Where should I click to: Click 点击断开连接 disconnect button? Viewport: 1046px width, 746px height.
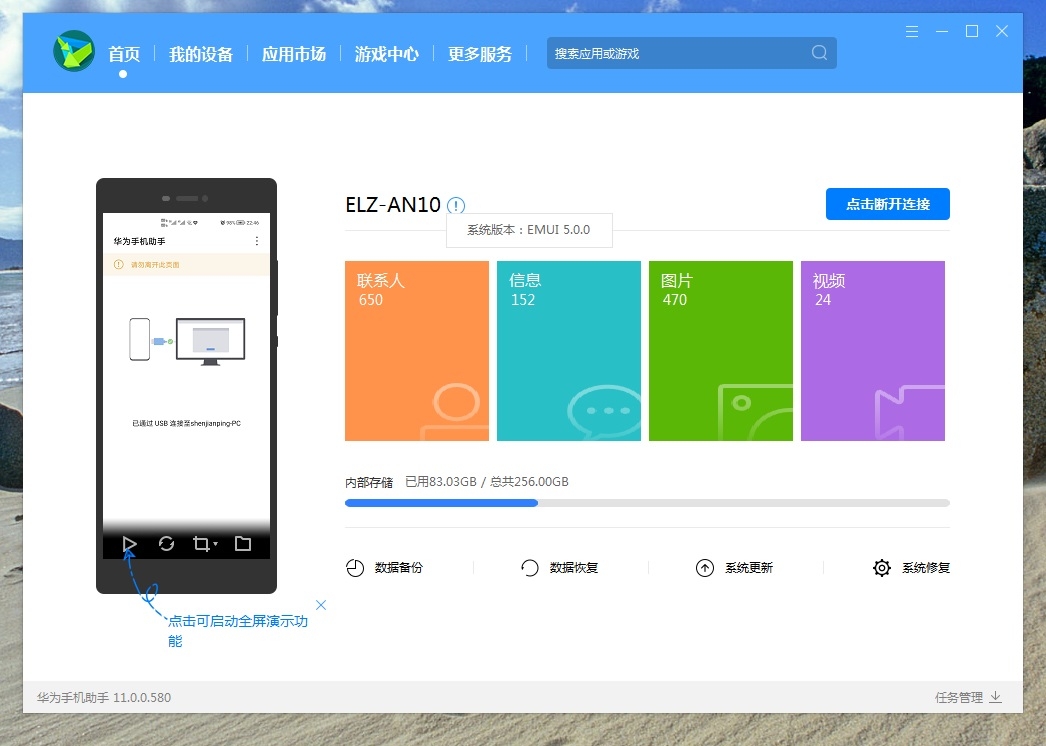[887, 204]
